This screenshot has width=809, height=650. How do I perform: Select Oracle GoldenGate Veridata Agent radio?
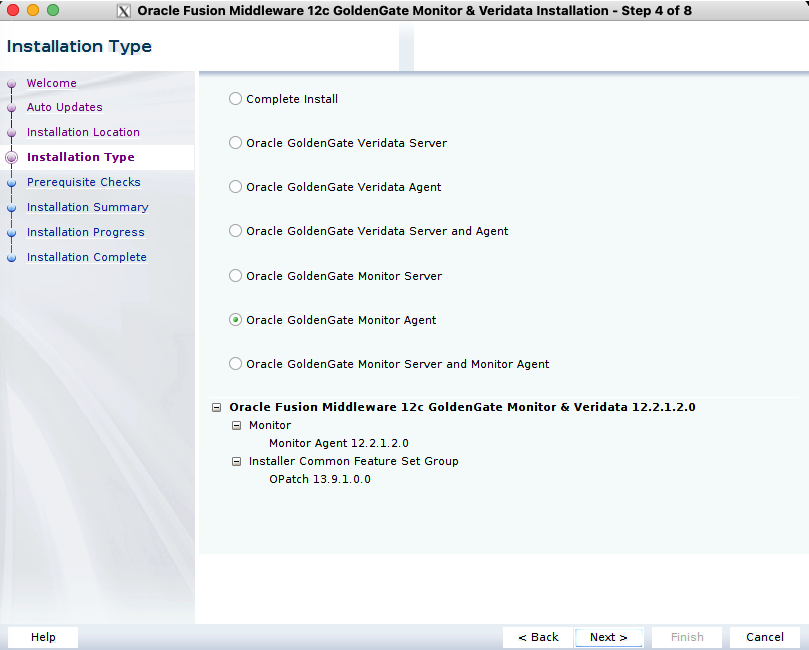pyautogui.click(x=235, y=187)
